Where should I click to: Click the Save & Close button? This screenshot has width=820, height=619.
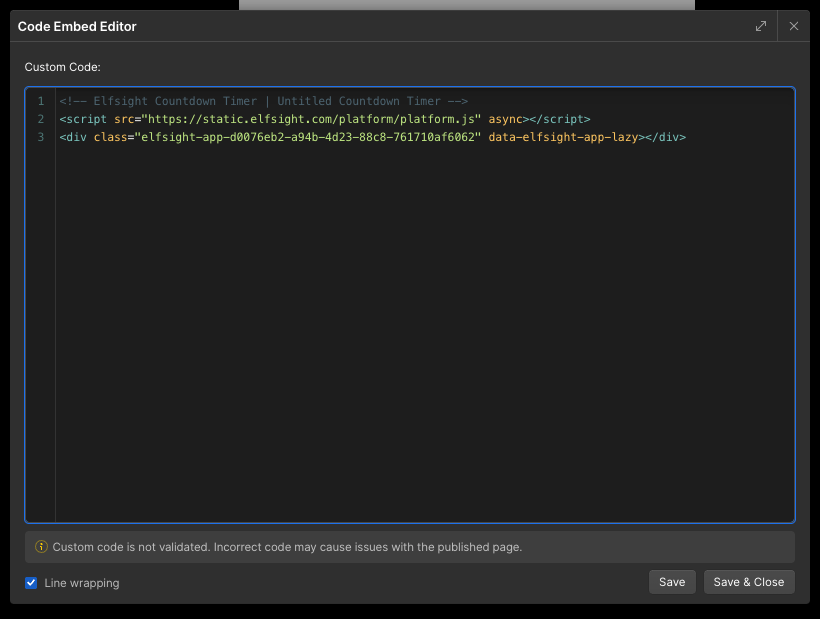coord(749,582)
